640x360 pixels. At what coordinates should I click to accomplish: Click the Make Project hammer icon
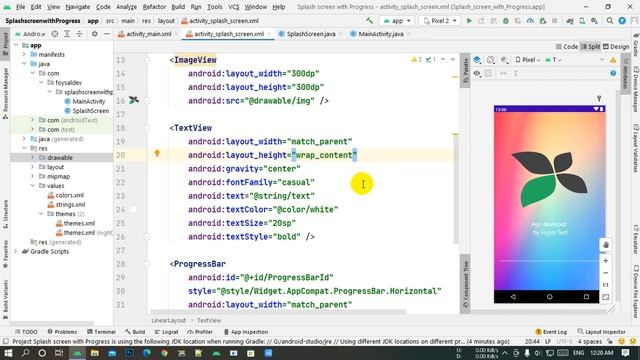(369, 20)
